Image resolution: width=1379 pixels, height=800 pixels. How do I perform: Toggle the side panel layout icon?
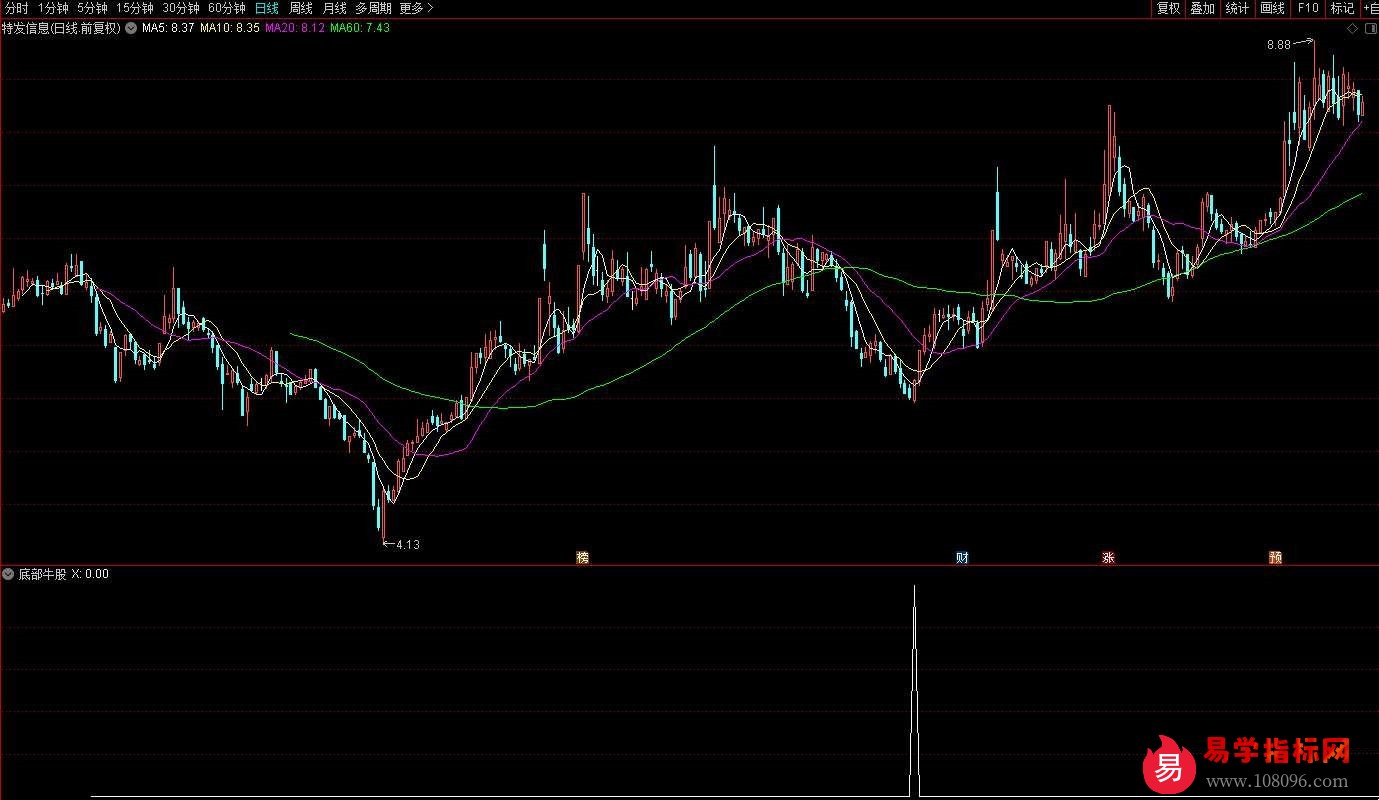1370,28
